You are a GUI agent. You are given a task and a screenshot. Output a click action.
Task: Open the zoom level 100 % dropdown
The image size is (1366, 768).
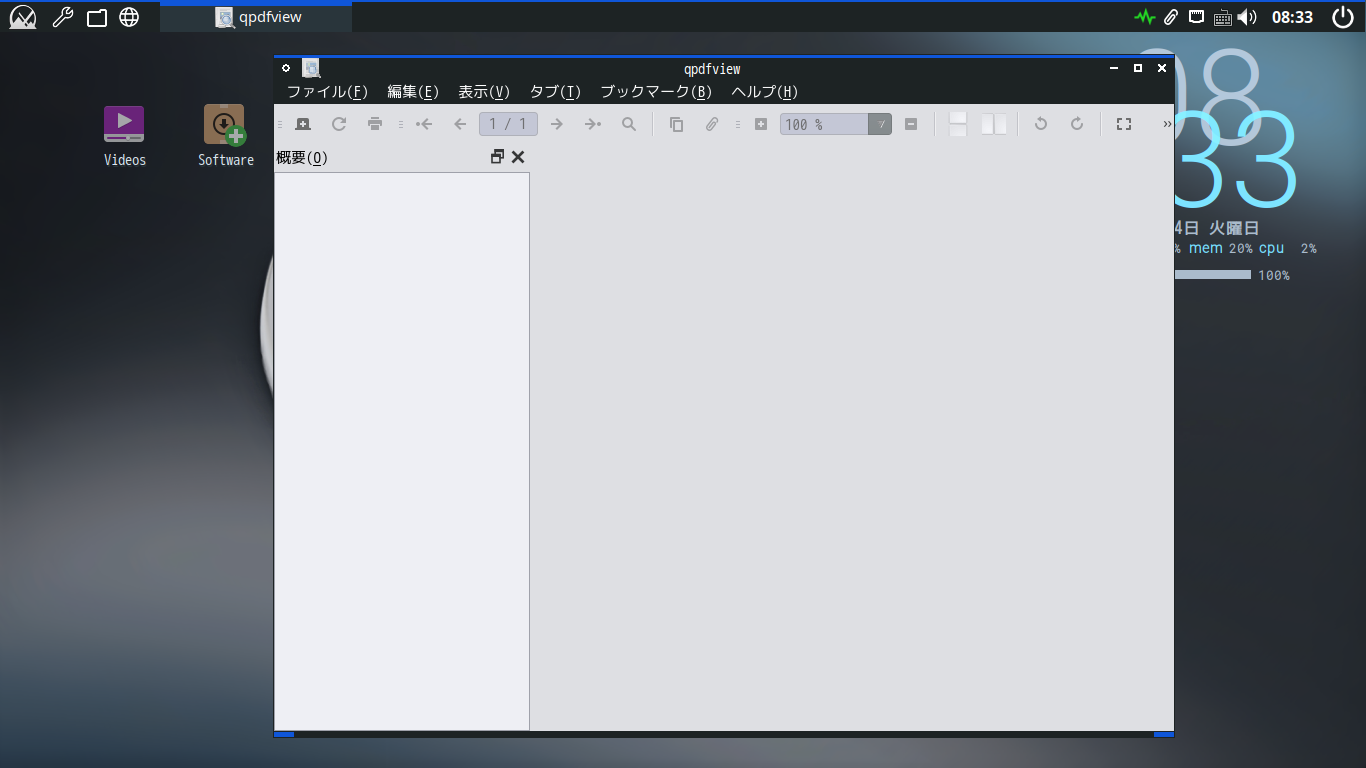(x=880, y=124)
